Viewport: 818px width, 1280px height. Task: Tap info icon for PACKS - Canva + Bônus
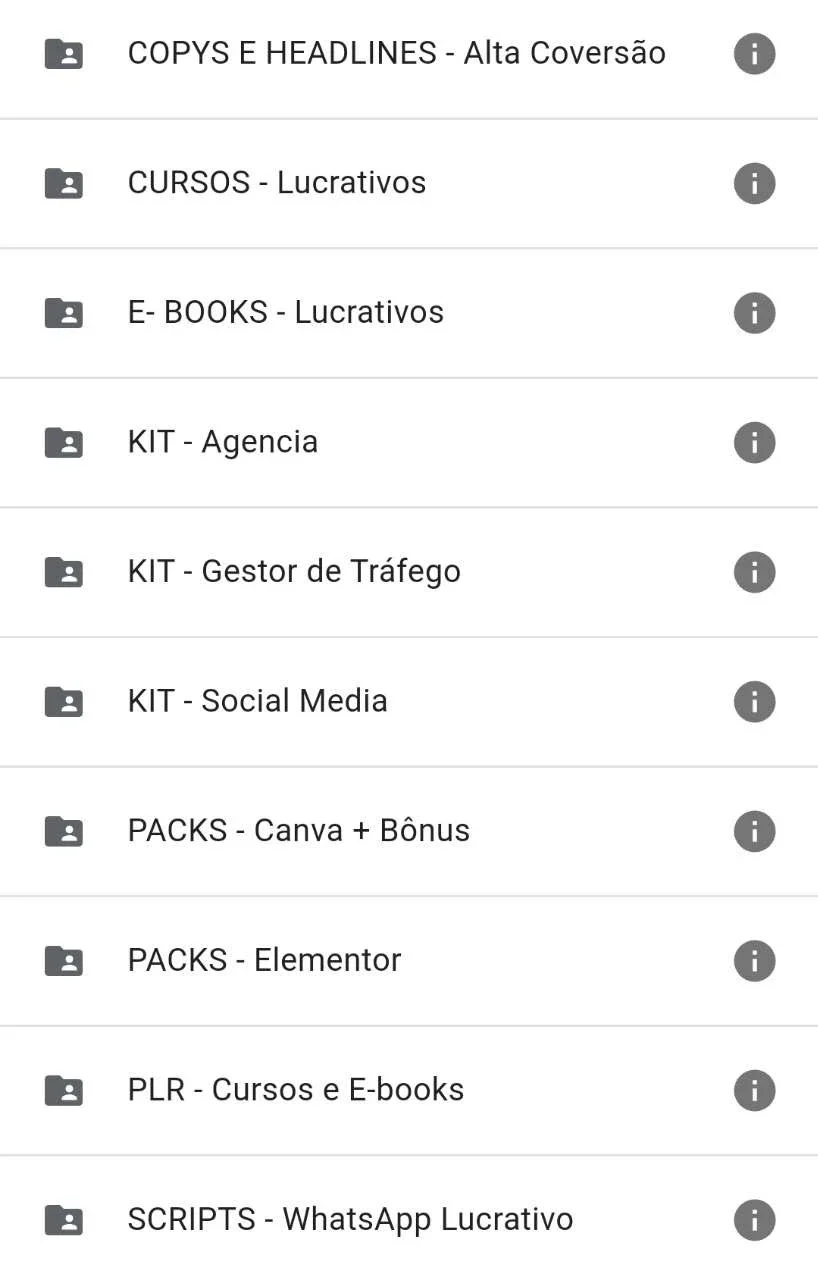[x=754, y=831]
